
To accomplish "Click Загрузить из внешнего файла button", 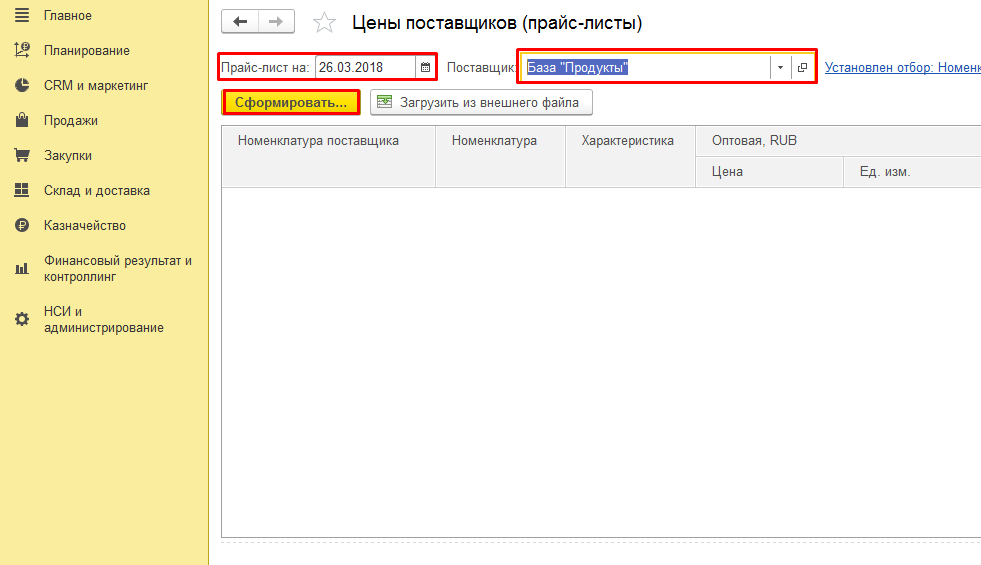I will 481,102.
